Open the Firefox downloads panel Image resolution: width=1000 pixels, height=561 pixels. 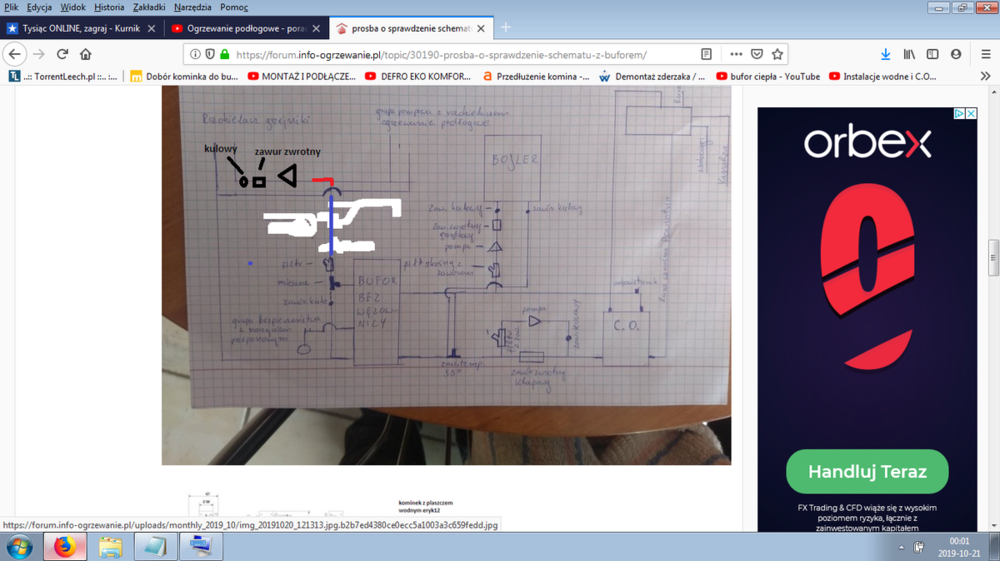pos(885,54)
